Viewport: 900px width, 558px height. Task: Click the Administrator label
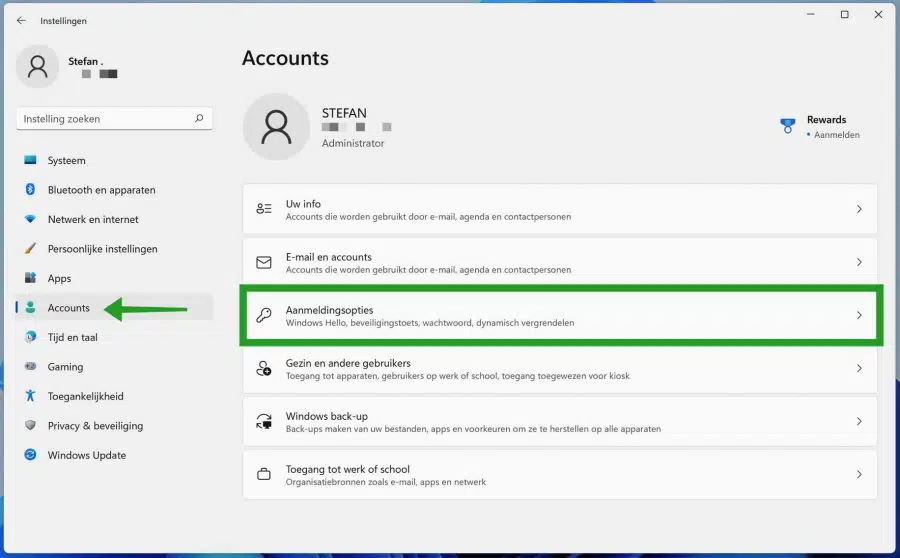(x=353, y=143)
